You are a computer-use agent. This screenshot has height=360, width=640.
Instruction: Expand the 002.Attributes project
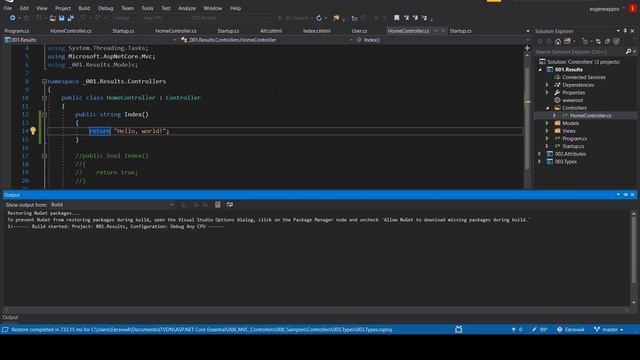tap(540, 154)
